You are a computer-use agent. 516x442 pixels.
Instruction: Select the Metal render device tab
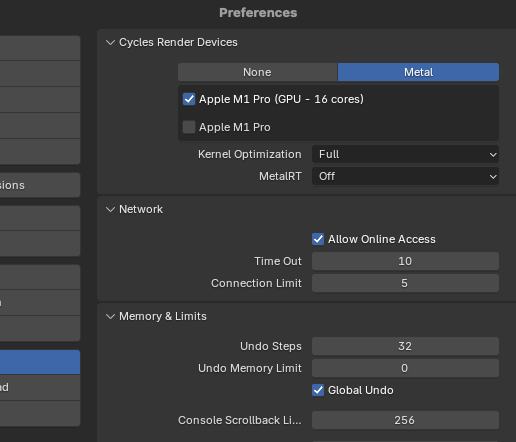coord(418,72)
